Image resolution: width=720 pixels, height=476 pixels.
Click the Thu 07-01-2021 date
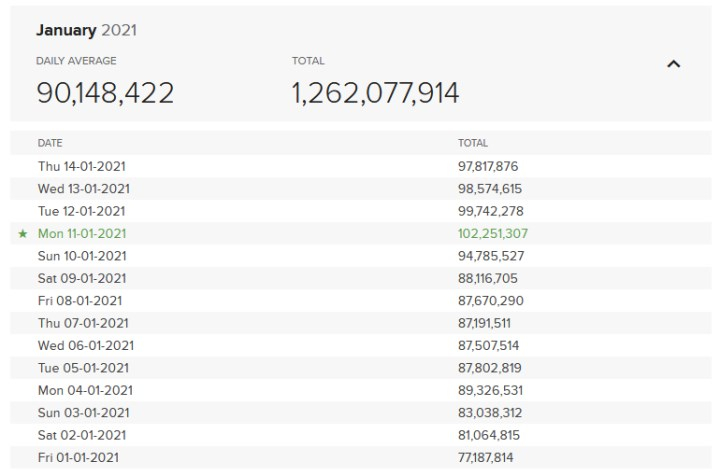[82, 323]
